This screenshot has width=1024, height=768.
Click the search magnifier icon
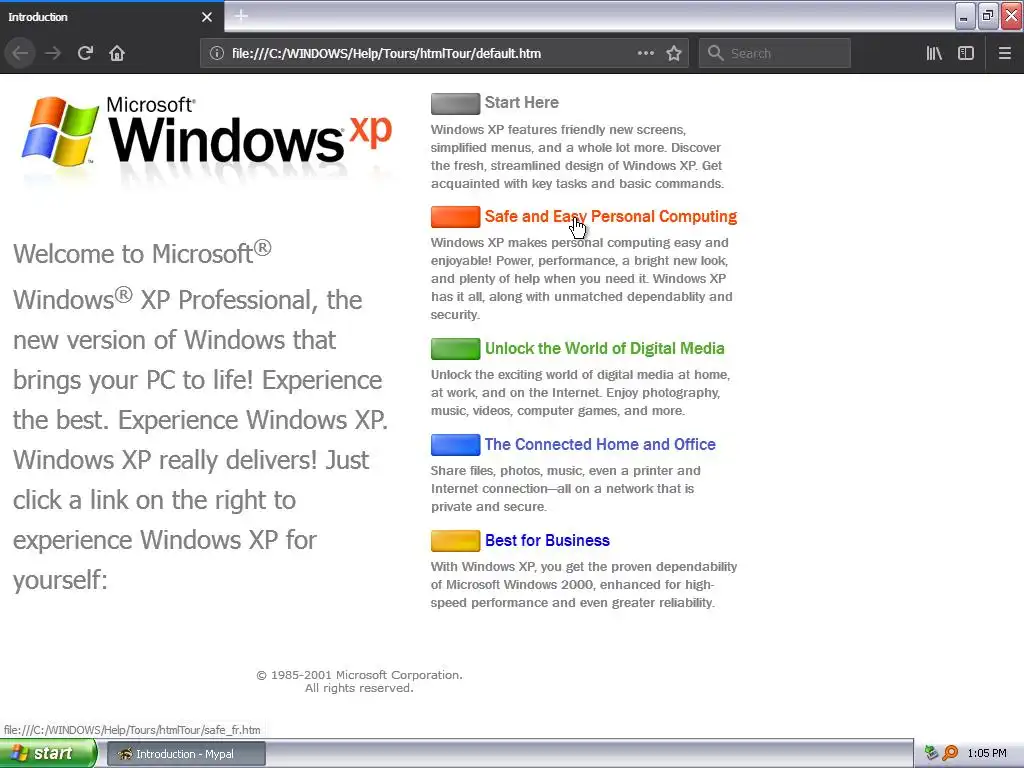pyautogui.click(x=716, y=53)
